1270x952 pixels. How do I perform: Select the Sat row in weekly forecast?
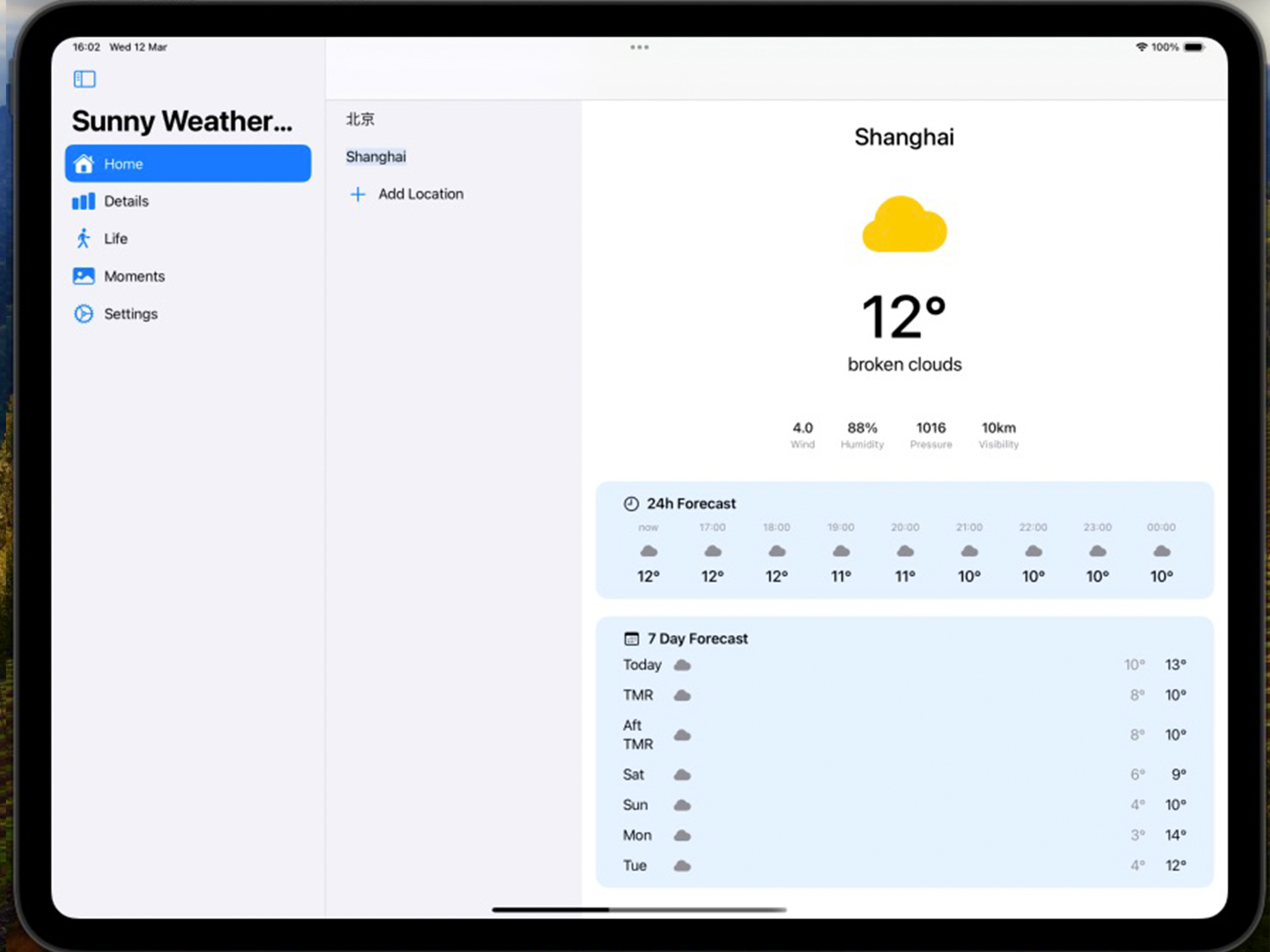[904, 775]
